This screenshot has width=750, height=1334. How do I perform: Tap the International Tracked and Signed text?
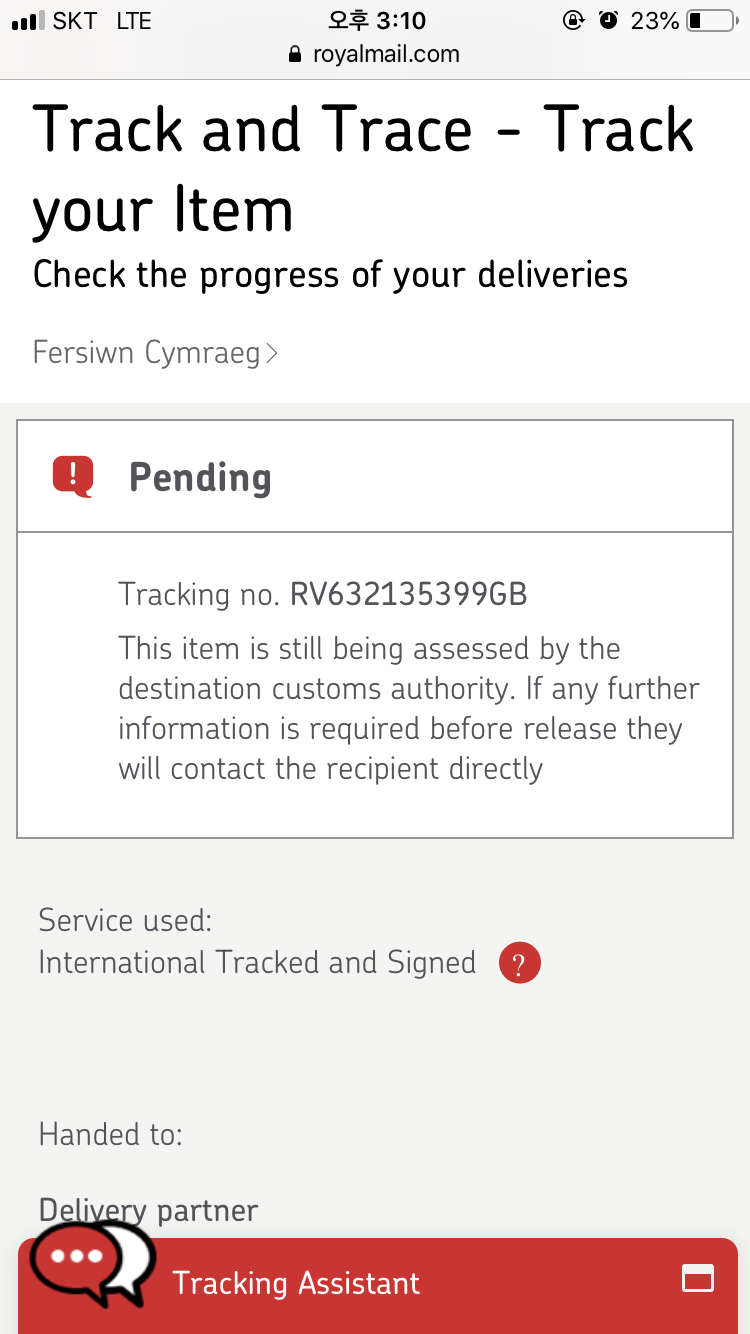point(257,963)
